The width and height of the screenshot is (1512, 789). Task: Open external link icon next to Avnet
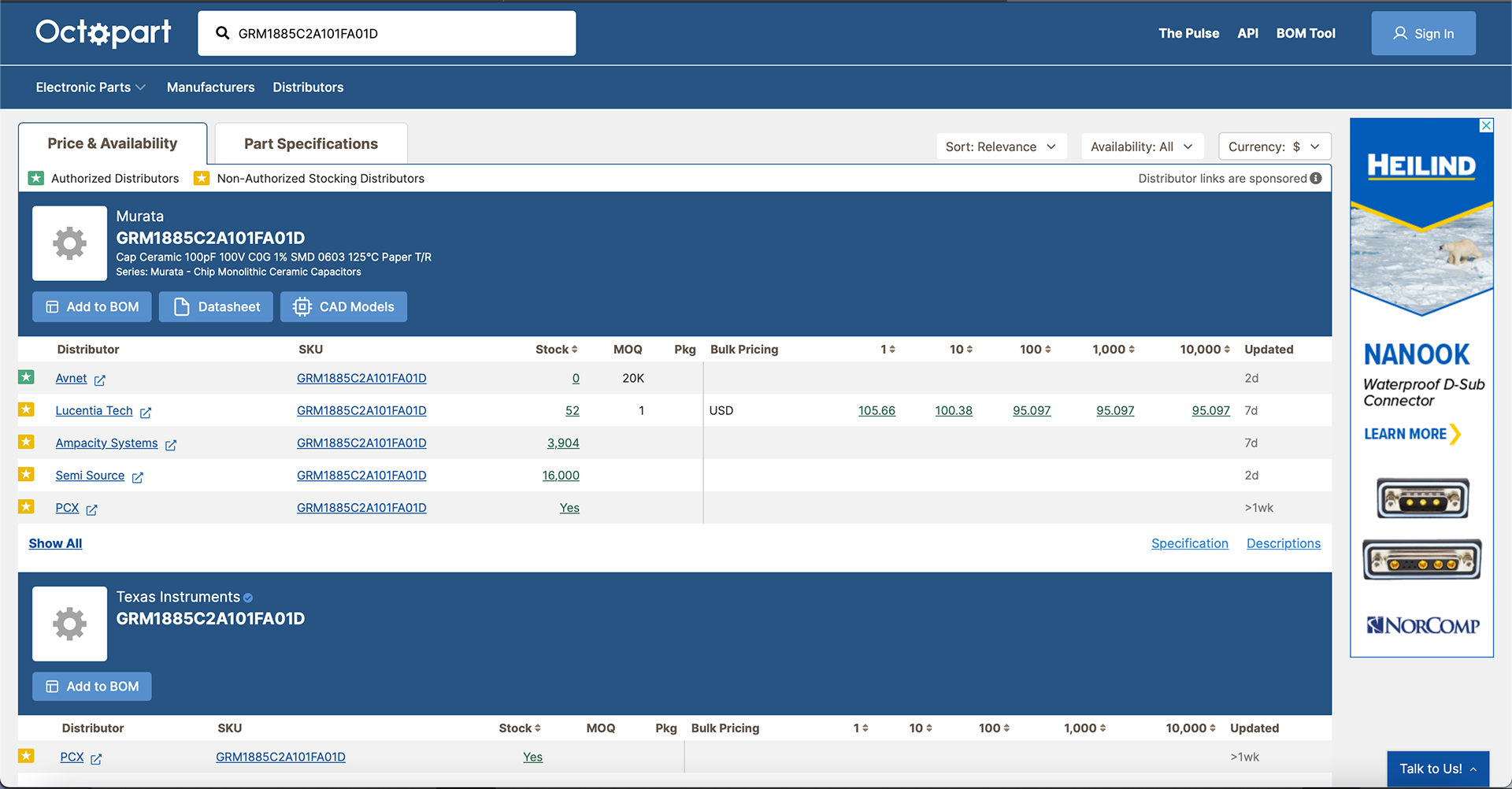click(100, 380)
